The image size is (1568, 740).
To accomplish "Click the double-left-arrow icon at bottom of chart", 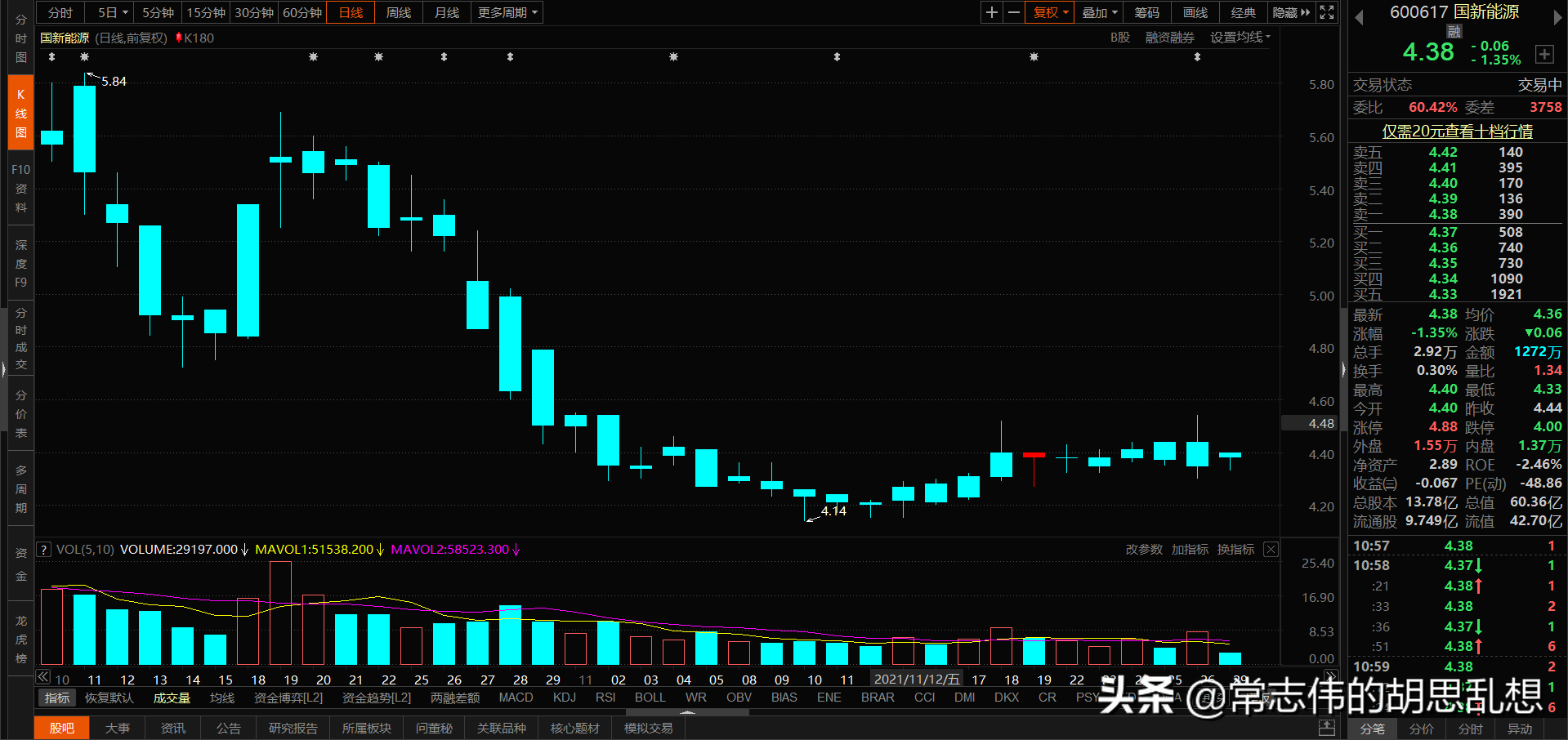I will [x=42, y=677].
